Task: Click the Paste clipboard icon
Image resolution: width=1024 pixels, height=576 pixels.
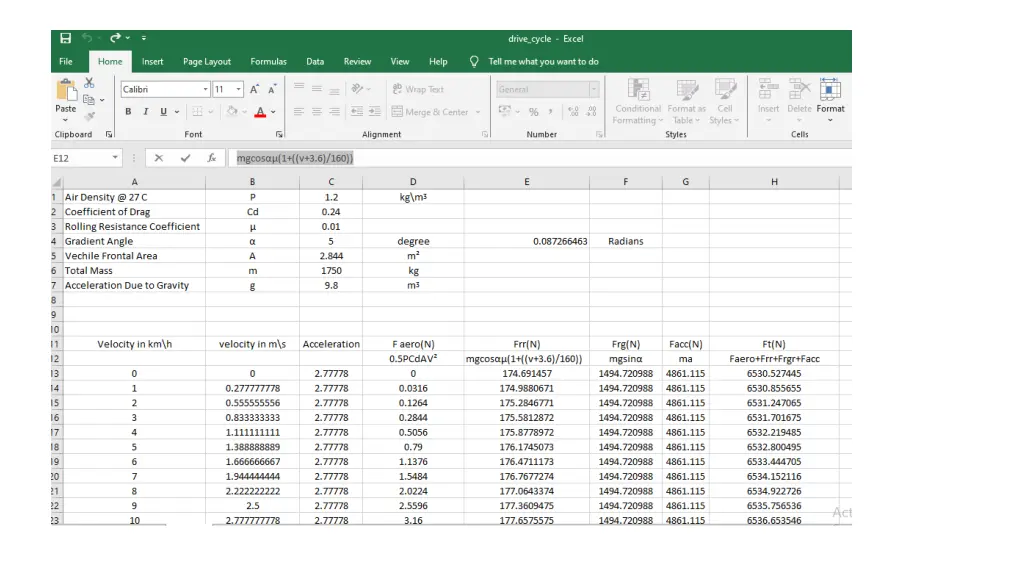Action: [65, 90]
